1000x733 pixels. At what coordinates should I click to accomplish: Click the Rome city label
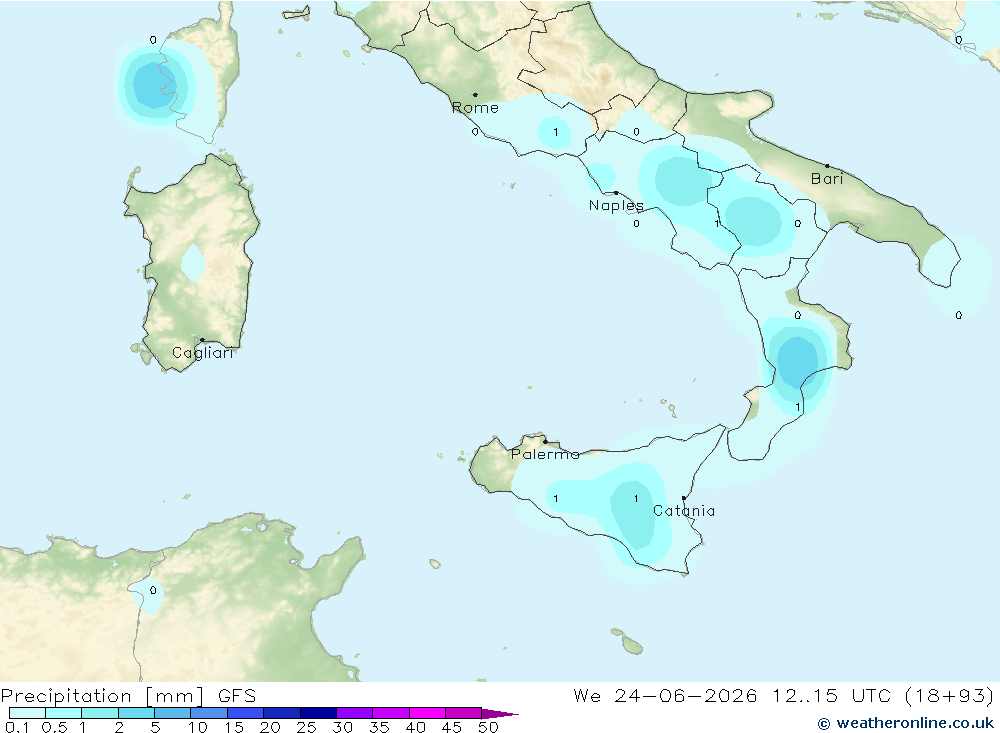(x=475, y=108)
